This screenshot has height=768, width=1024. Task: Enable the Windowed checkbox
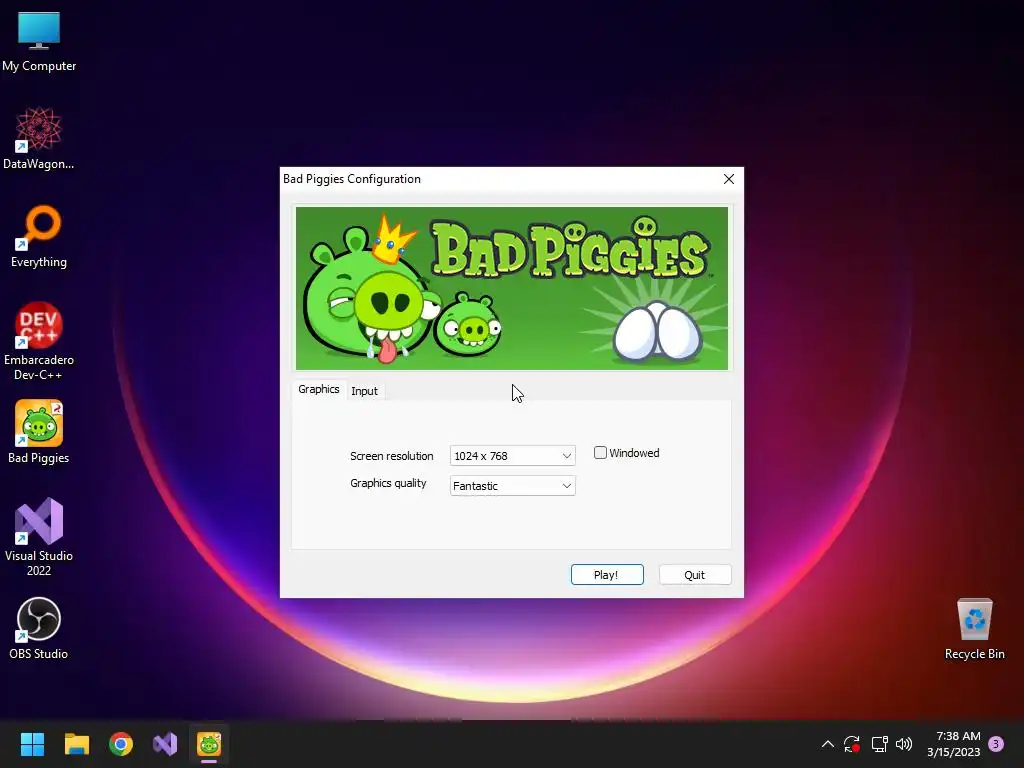(x=600, y=453)
